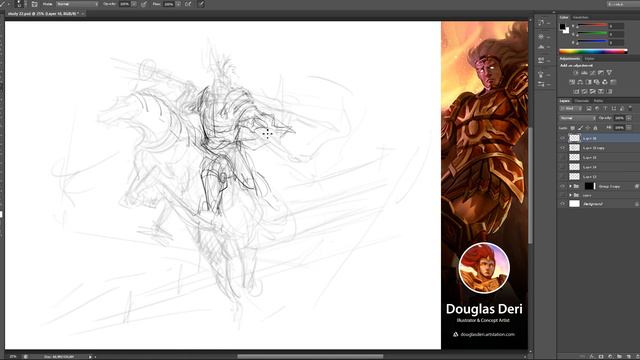Screen dimensions: 640x360
Task: Add an Exposure adjustment
Action: (601, 73)
